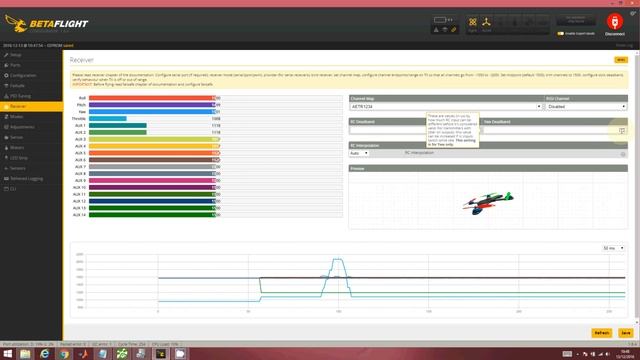Click the Servos tab icon
This screenshot has height=360, width=640.
(6, 138)
